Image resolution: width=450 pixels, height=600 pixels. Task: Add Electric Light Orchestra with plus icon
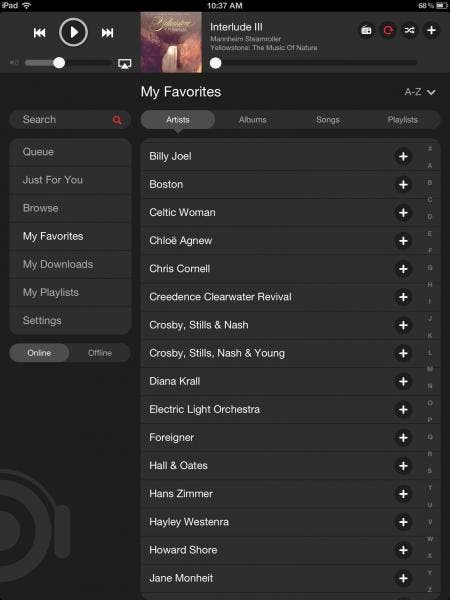click(403, 410)
